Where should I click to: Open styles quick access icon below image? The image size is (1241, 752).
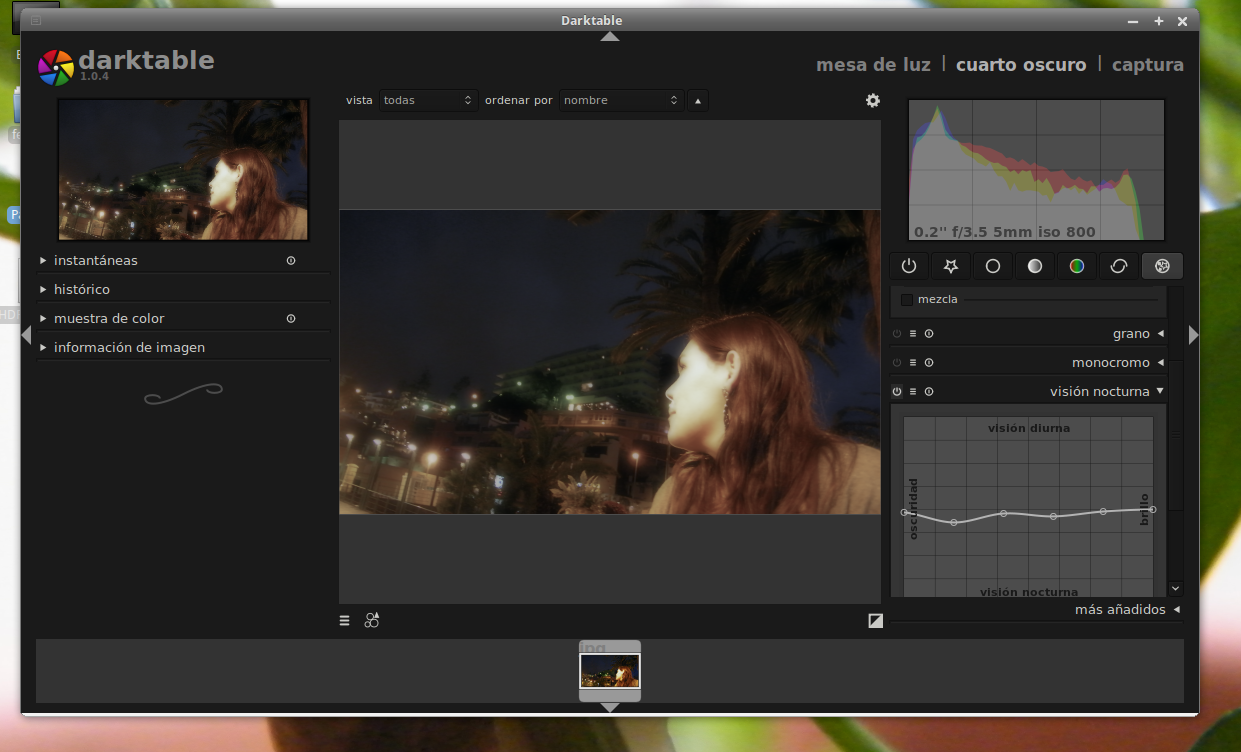pyautogui.click(x=372, y=620)
